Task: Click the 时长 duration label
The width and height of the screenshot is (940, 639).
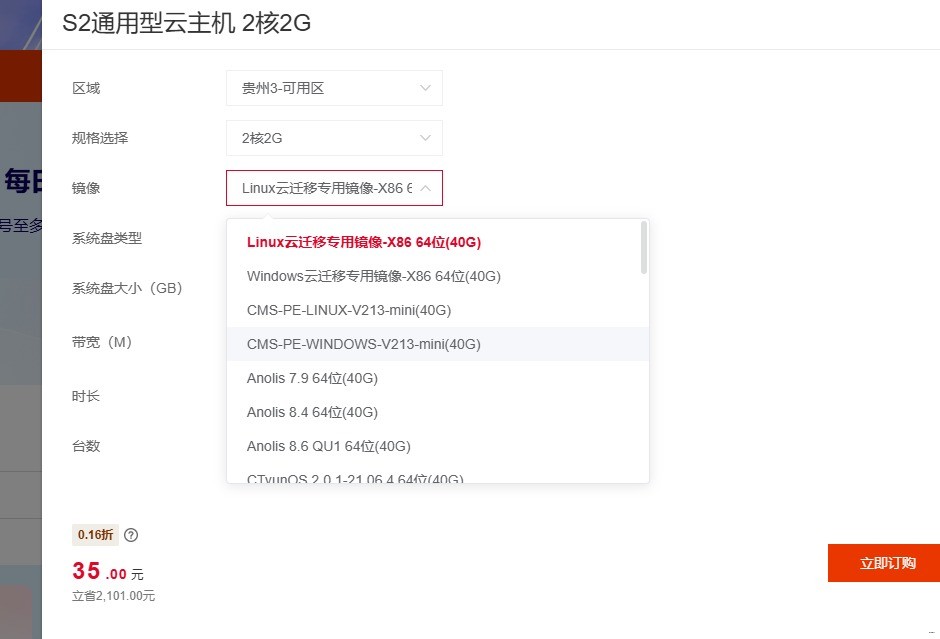Action: coord(86,396)
